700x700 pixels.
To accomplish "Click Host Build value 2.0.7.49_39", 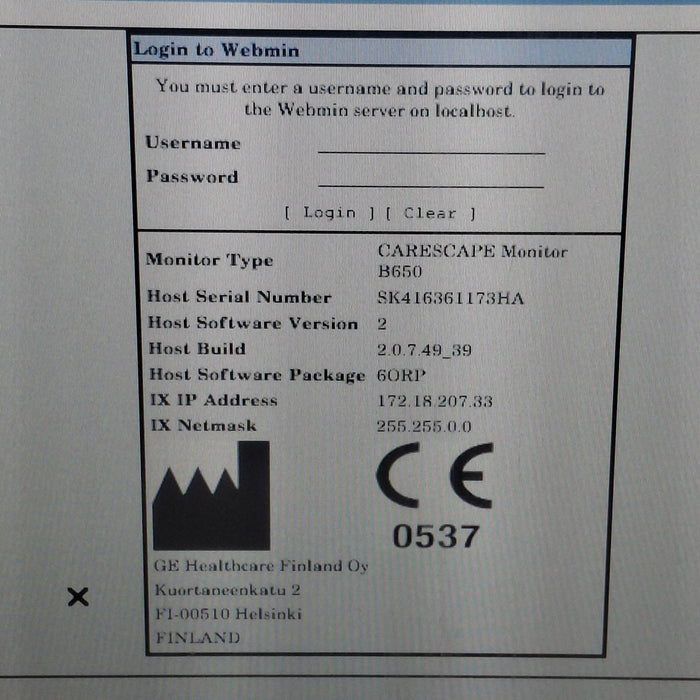I will point(424,350).
